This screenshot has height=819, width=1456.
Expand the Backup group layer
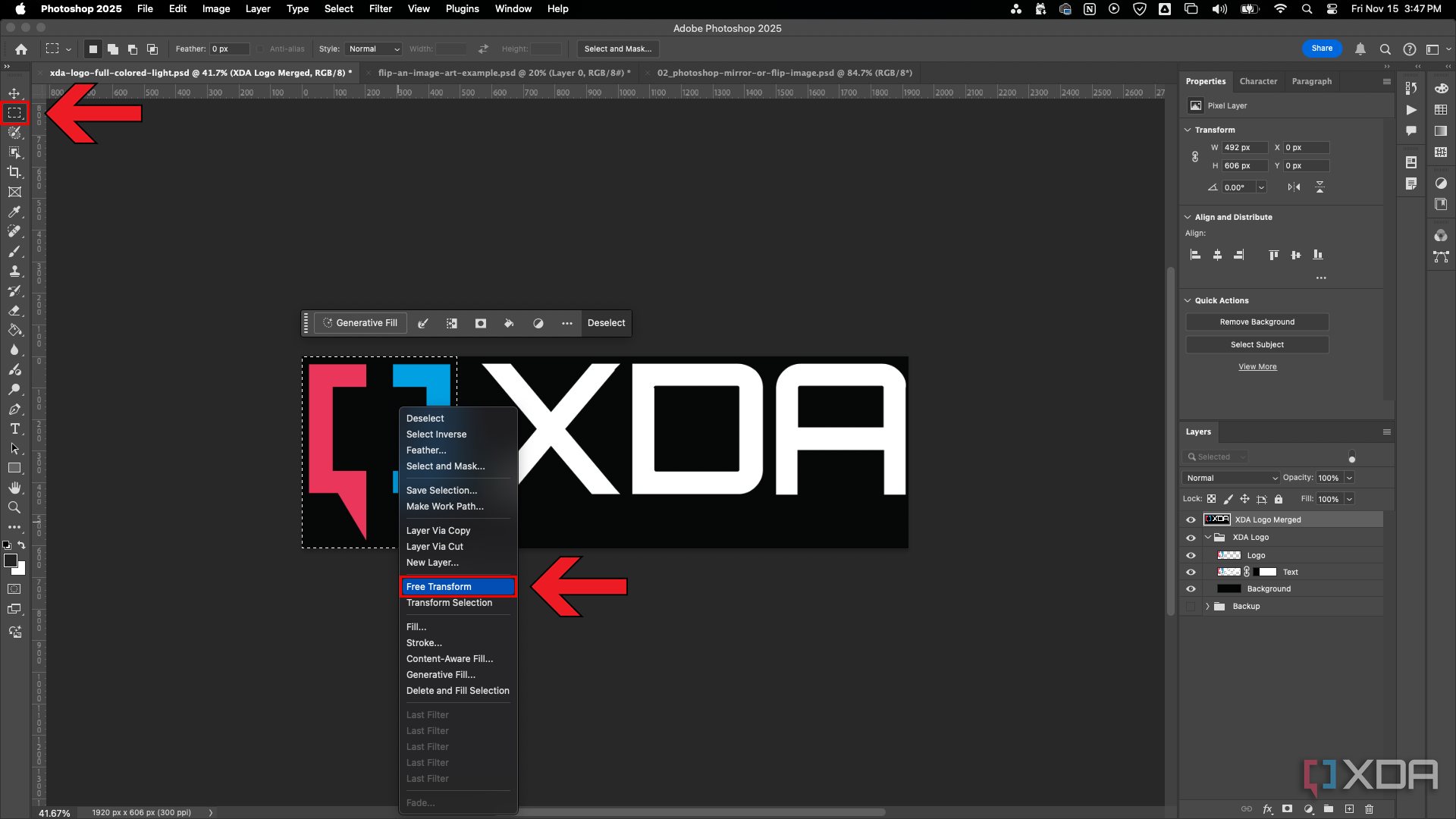coord(1209,606)
